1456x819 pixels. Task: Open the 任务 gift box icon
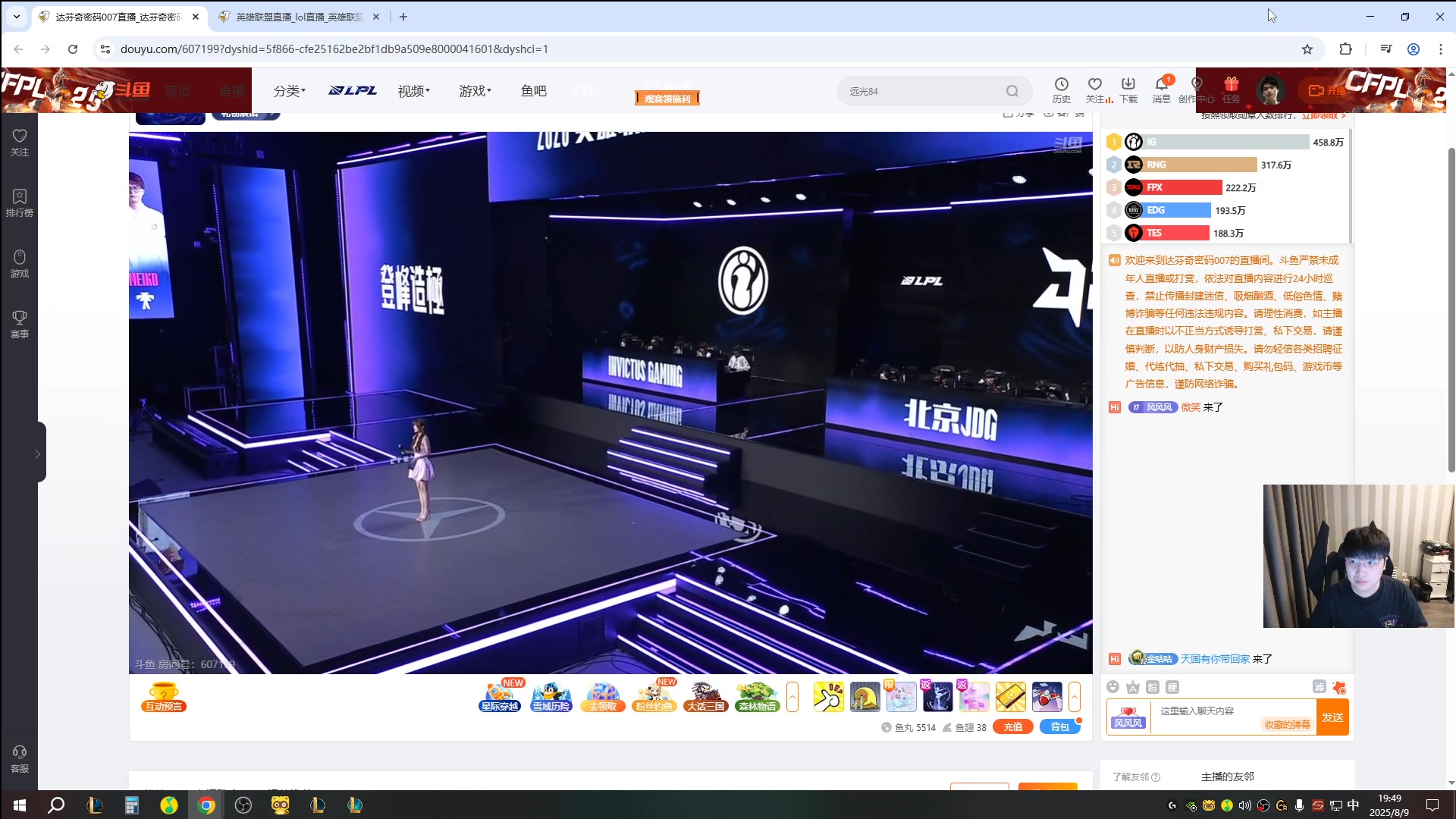point(1232,89)
